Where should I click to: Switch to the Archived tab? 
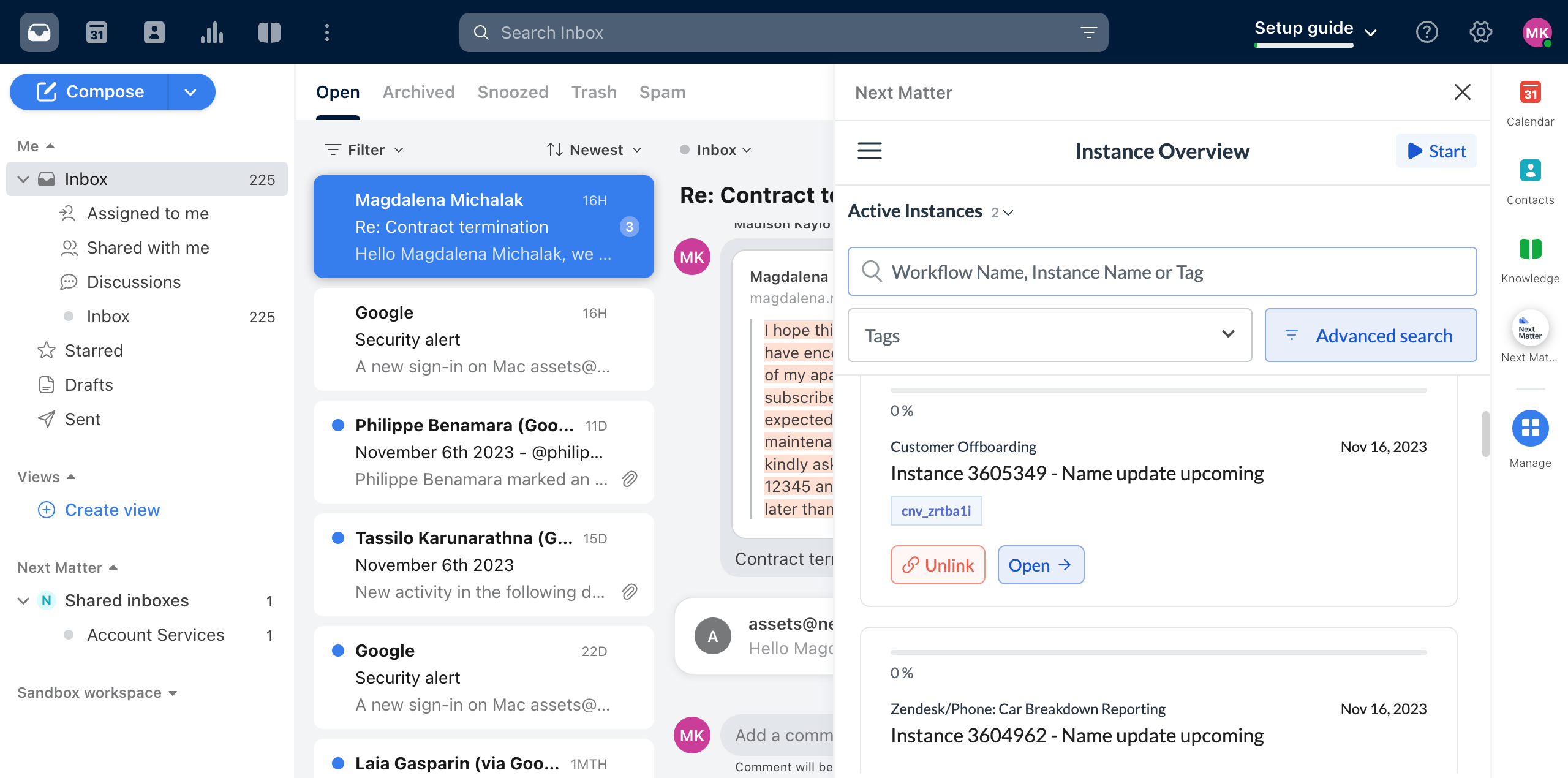click(x=419, y=92)
